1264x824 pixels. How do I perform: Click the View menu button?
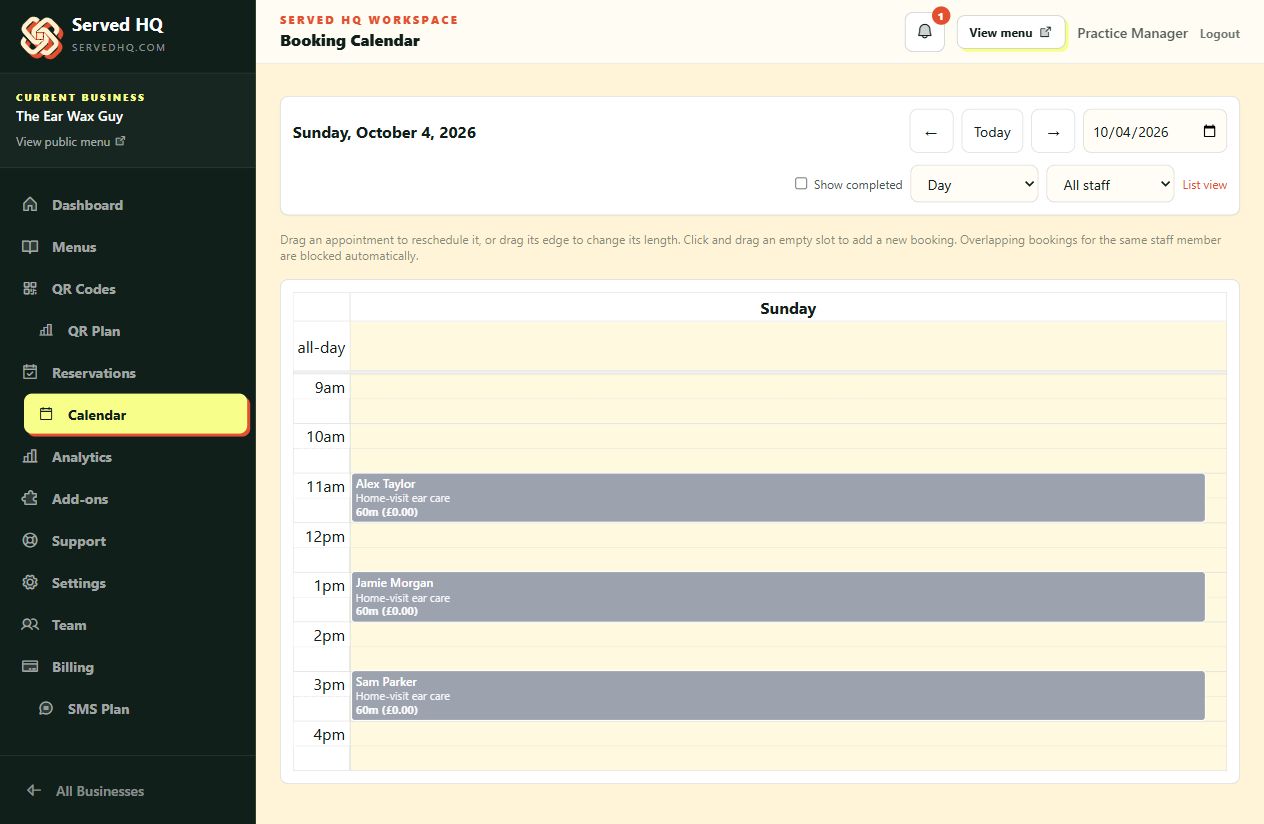(1011, 32)
